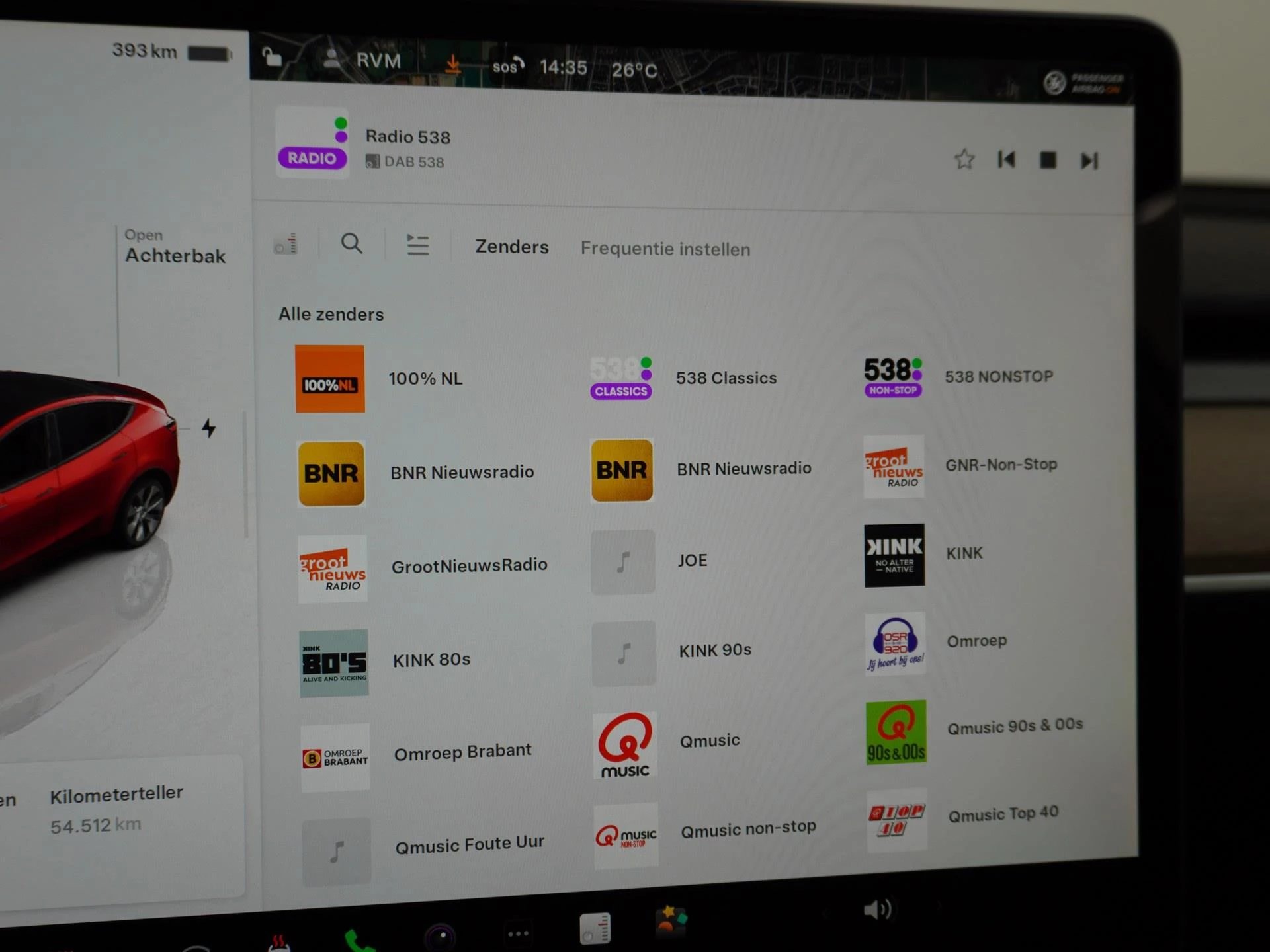Stop radio playback
This screenshot has height=952, width=1270.
point(1048,160)
